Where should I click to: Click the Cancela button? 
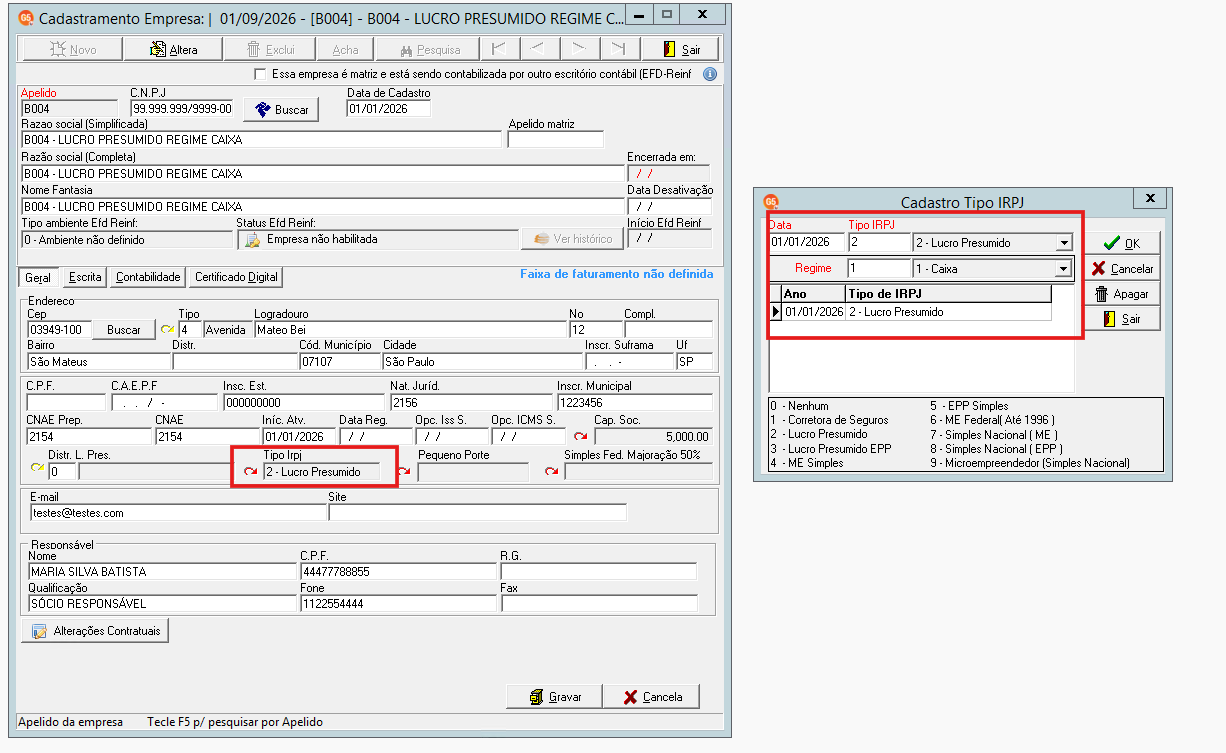tap(651, 697)
